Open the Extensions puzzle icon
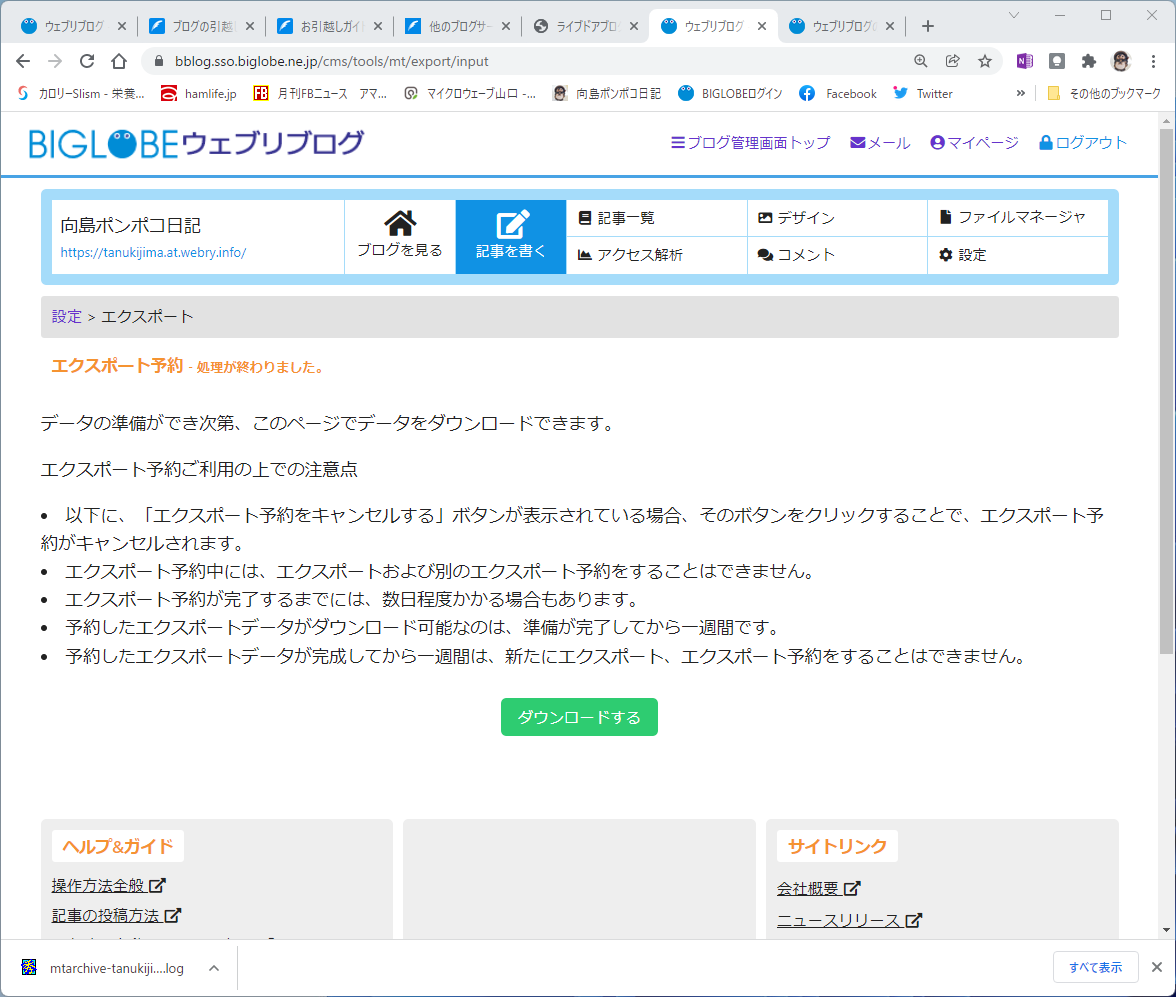Screen dimensions: 1176x997 1088,62
